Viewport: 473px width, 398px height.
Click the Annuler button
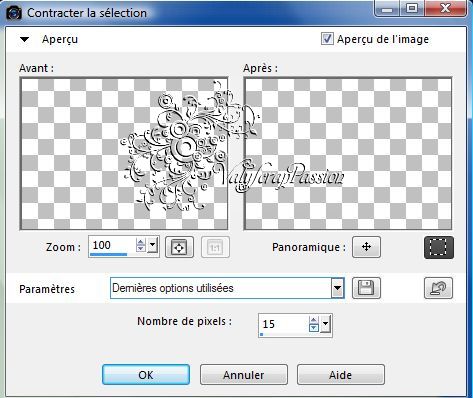[x=244, y=374]
